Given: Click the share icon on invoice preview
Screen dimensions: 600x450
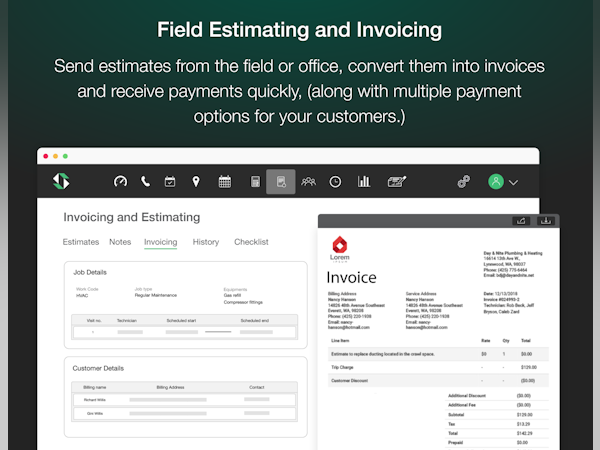Looking at the screenshot, I should 521,221.
